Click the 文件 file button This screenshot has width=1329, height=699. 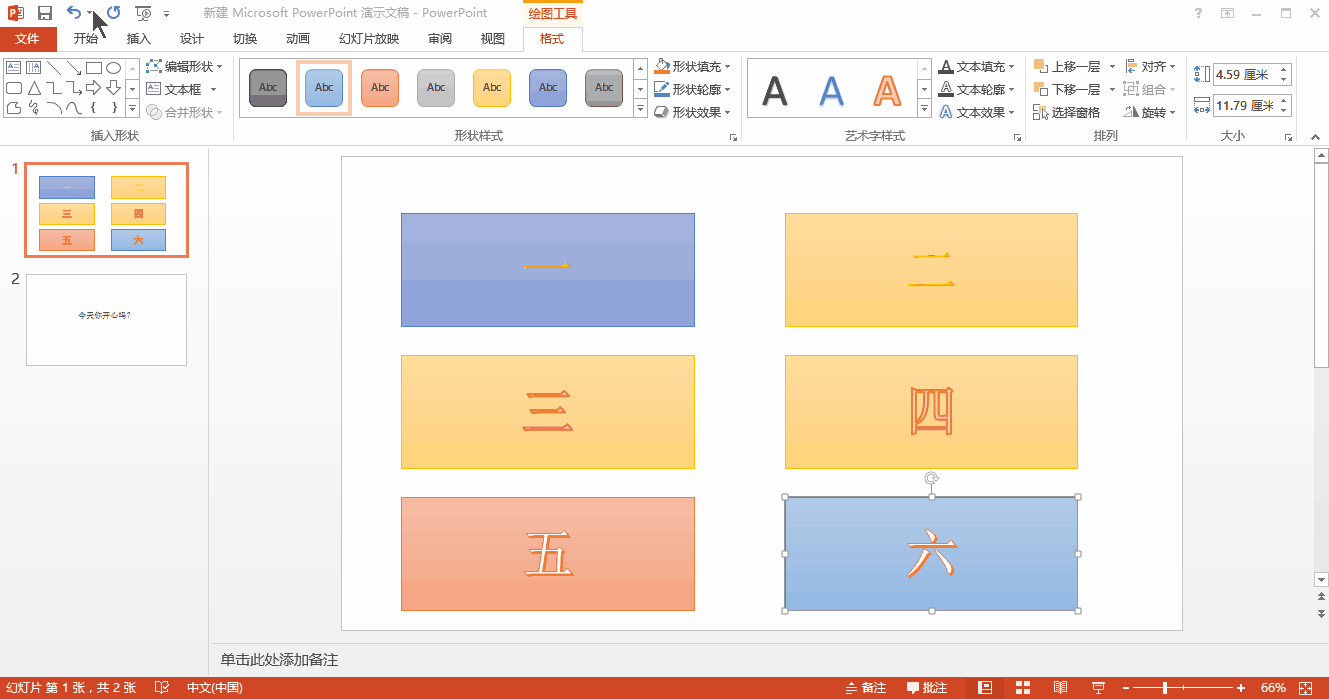tap(27, 39)
